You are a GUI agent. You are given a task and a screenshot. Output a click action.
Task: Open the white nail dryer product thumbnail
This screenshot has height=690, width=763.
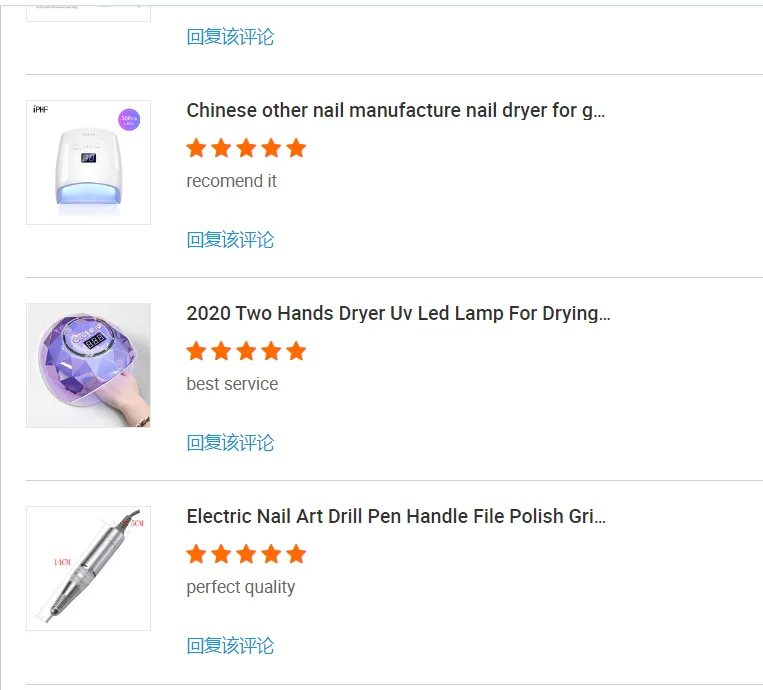coord(88,162)
